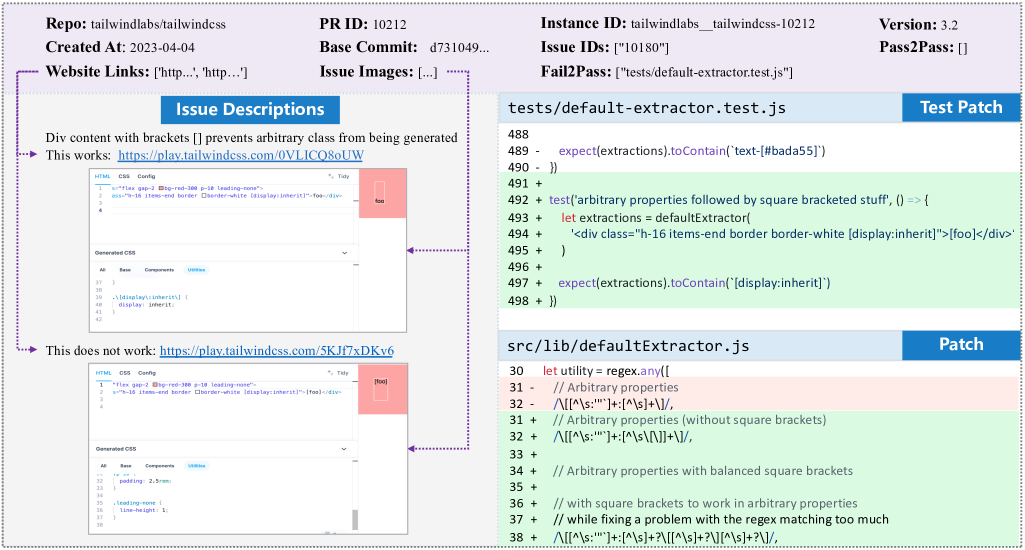Collapse Generated CSS panel in lower playground
This screenshot has height=550, width=1025.
(344, 449)
